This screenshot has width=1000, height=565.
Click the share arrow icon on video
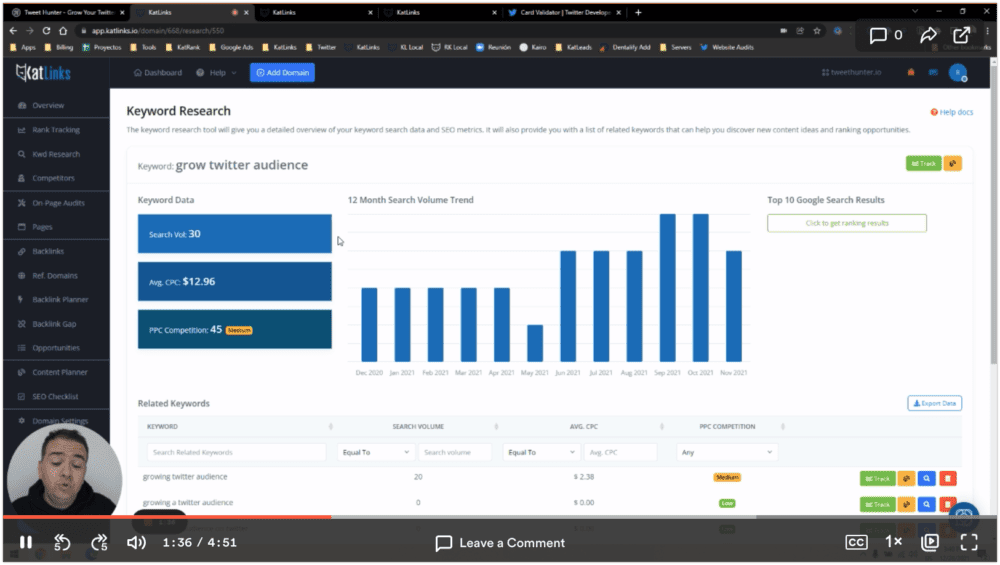tap(929, 36)
